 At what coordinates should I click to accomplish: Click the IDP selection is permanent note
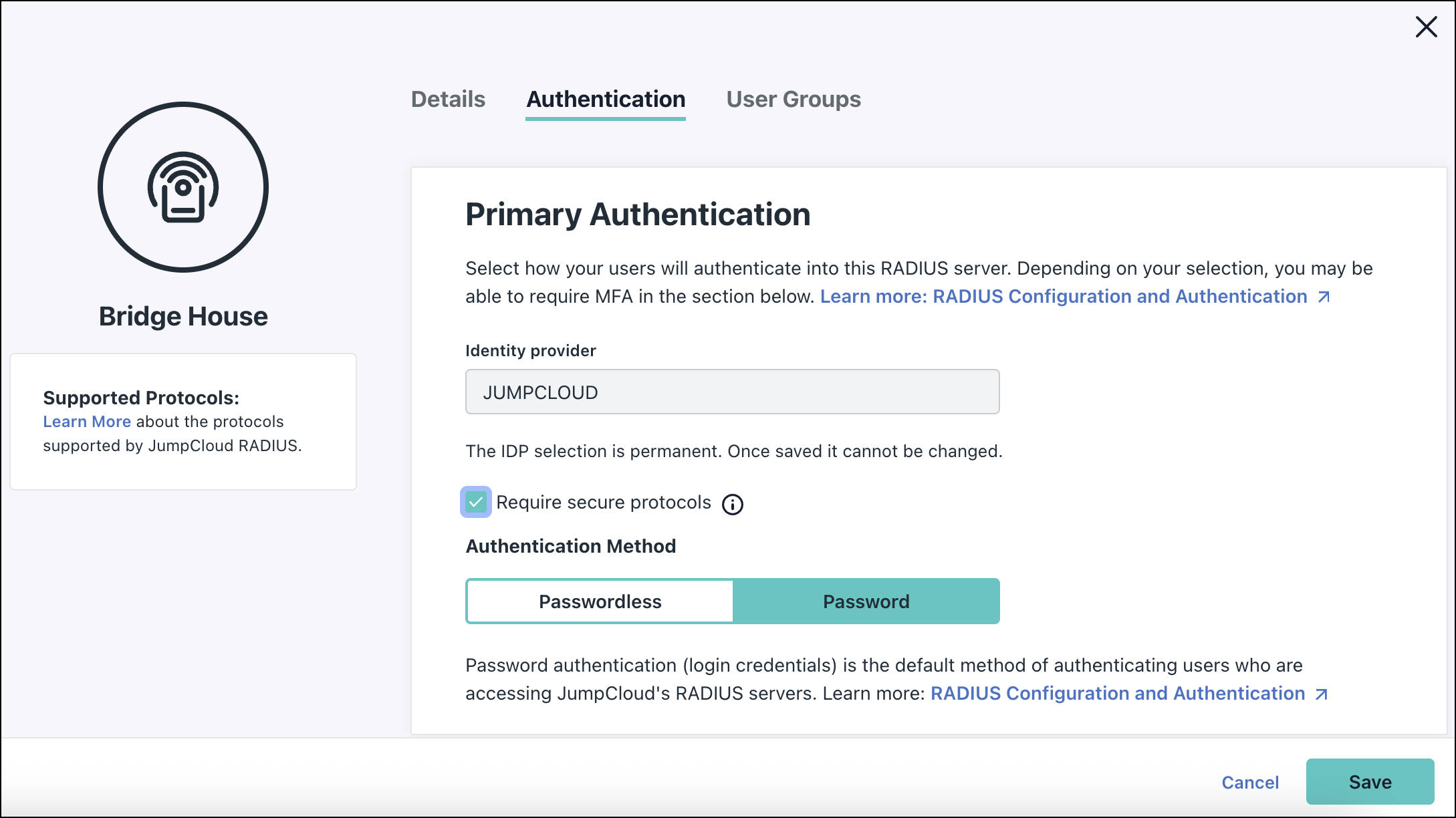[x=734, y=452]
